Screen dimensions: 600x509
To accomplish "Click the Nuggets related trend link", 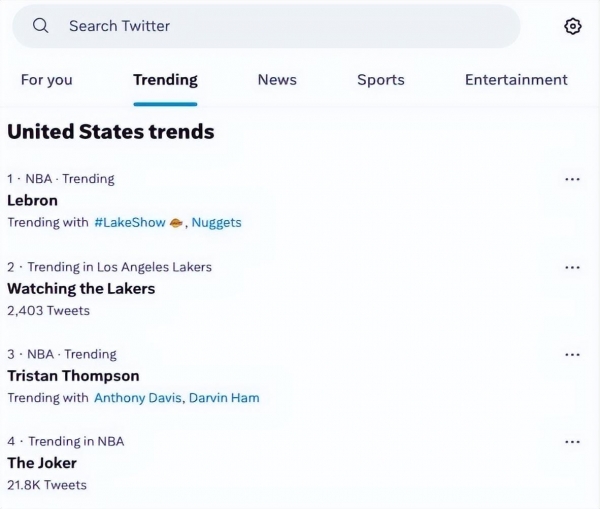I will [x=217, y=222].
